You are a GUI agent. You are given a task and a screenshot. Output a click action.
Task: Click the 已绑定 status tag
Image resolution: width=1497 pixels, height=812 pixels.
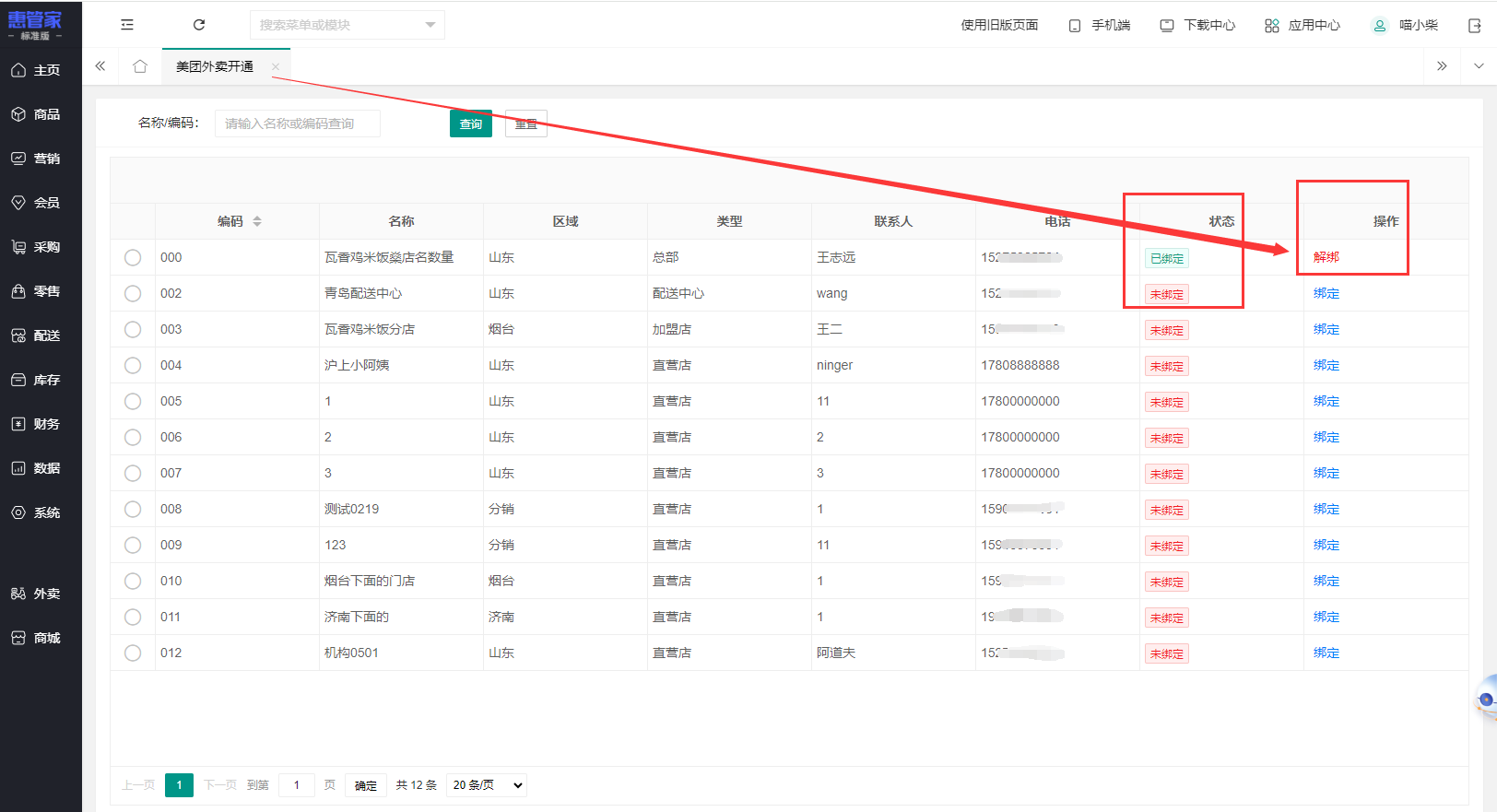[1167, 258]
